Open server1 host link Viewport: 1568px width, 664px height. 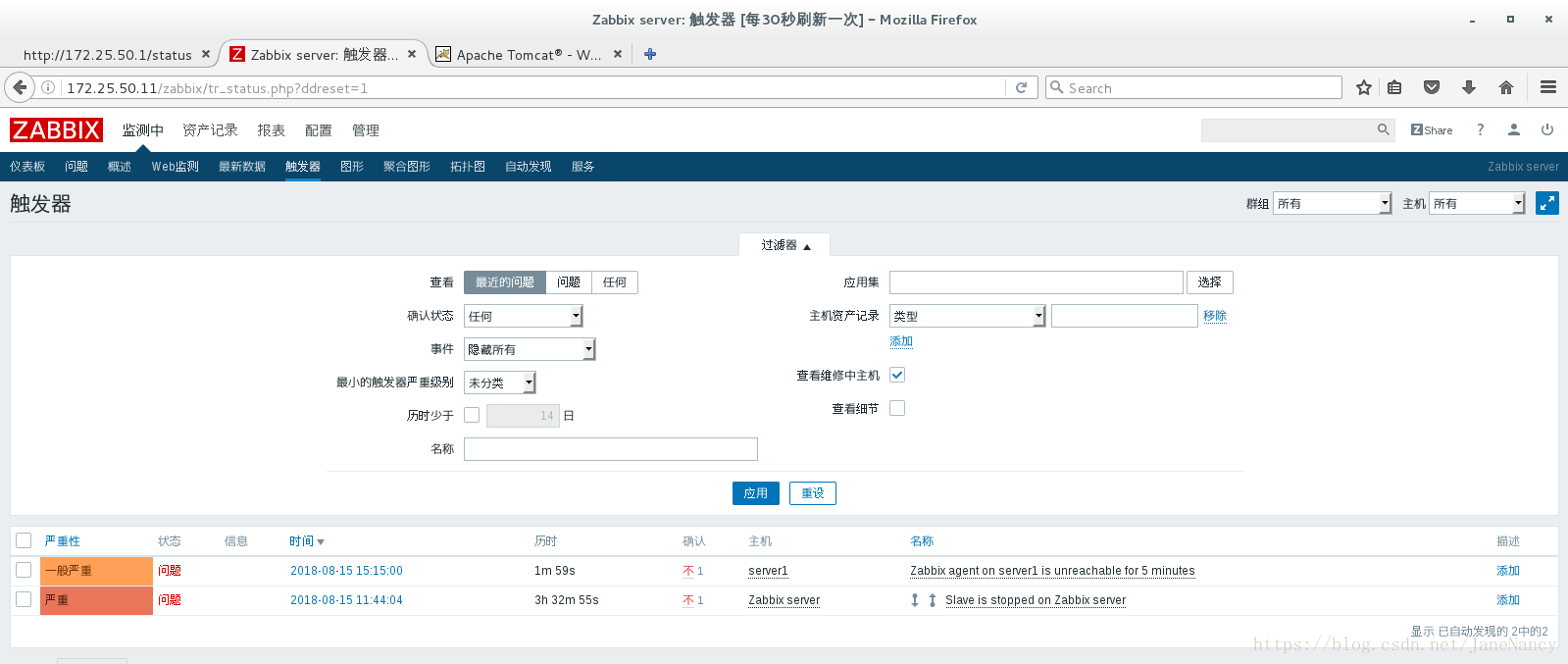[768, 571]
